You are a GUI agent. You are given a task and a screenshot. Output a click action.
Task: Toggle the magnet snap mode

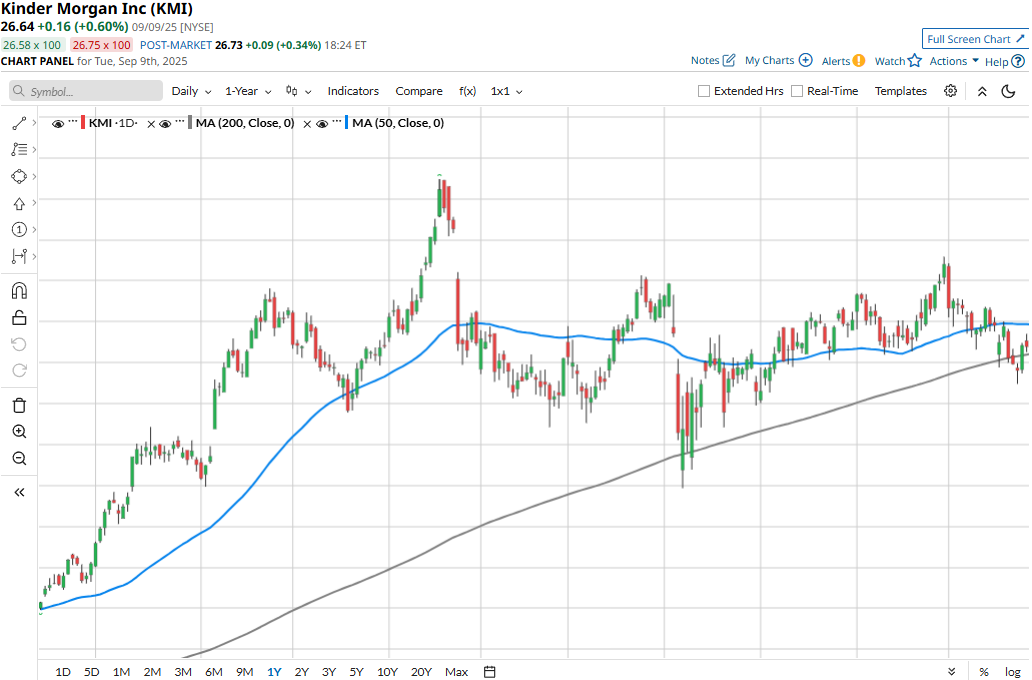19,290
